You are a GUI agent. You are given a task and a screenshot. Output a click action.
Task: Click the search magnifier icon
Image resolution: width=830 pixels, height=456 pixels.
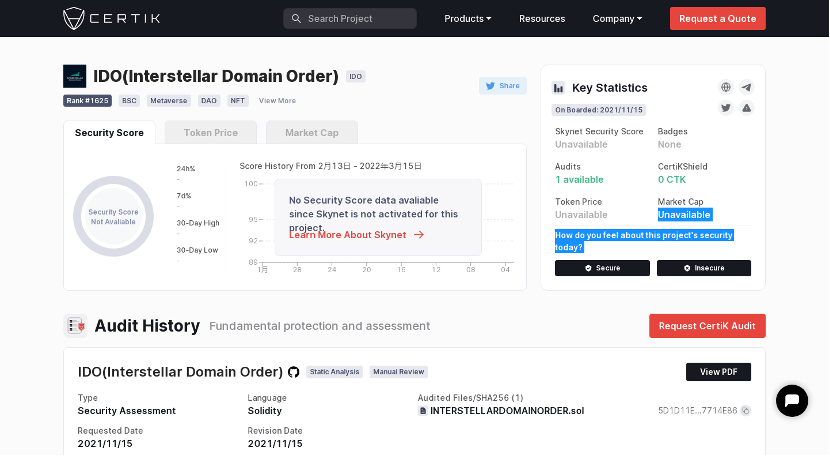click(296, 19)
